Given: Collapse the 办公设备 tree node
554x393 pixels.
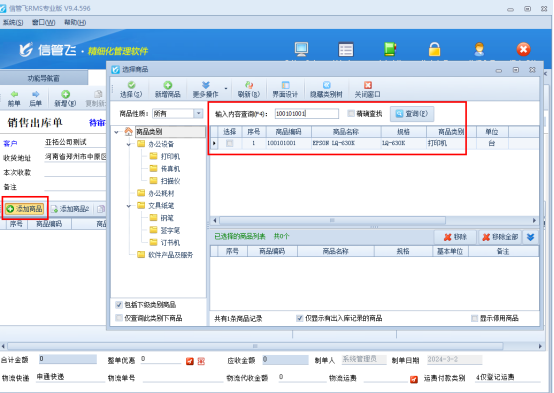Looking at the screenshot, I should tap(129, 144).
